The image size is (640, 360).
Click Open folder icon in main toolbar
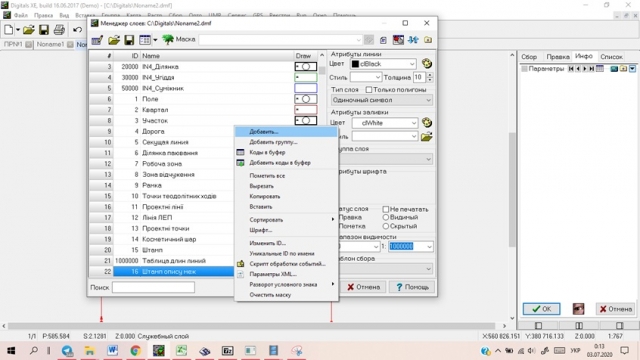click(x=29, y=29)
